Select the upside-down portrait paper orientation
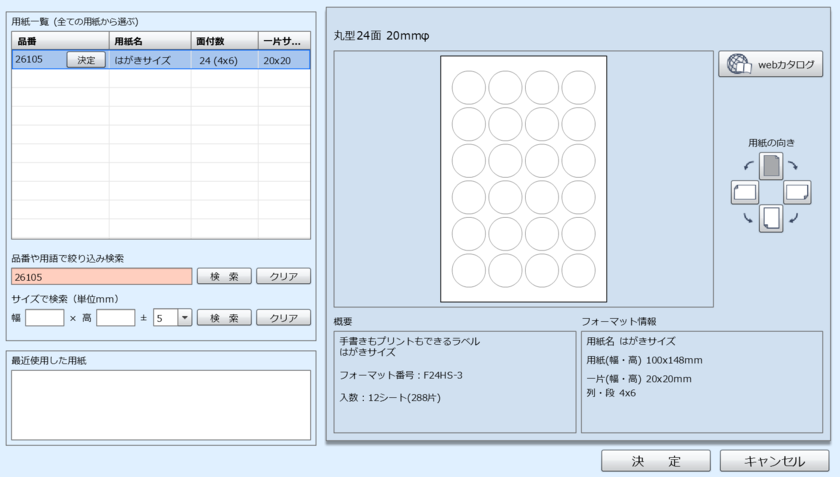The height and width of the screenshot is (477, 840). (x=770, y=217)
